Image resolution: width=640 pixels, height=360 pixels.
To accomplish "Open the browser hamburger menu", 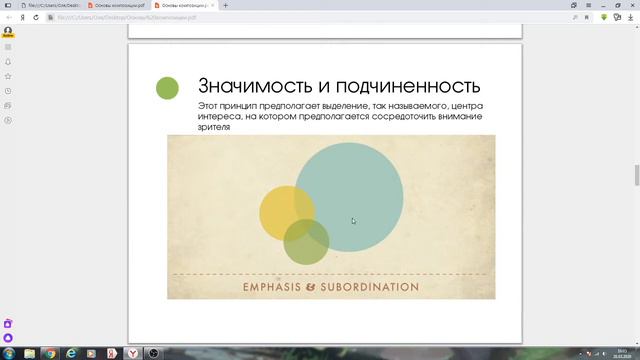I will [x=588, y=5].
